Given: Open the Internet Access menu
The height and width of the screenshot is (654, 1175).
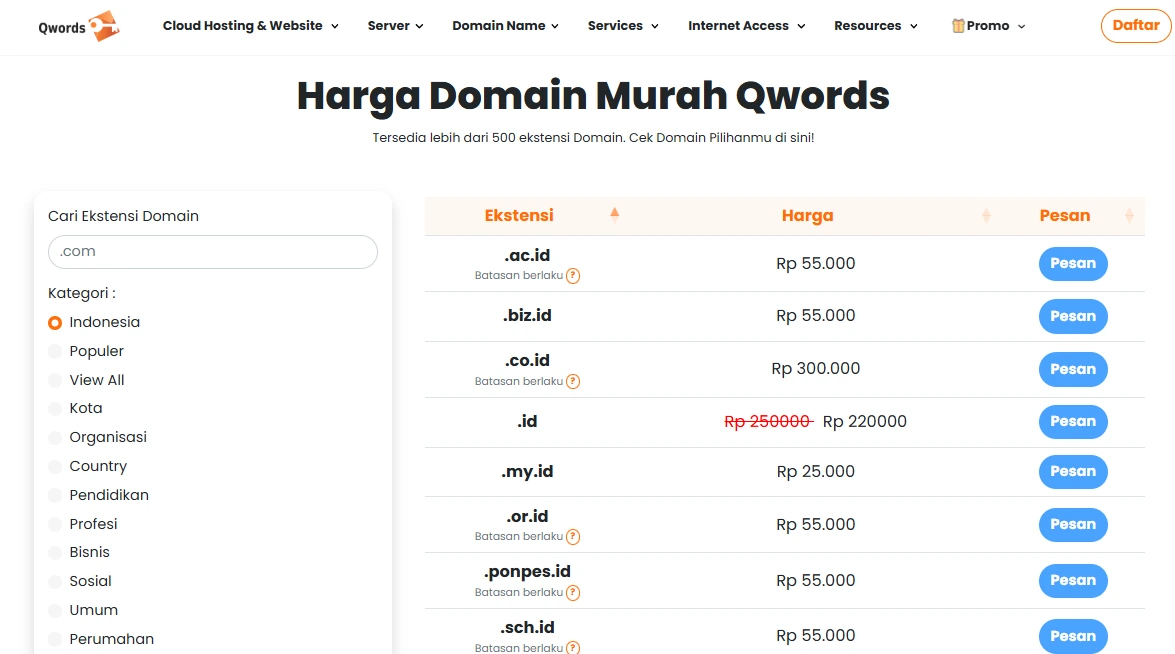Looking at the screenshot, I should [x=746, y=26].
